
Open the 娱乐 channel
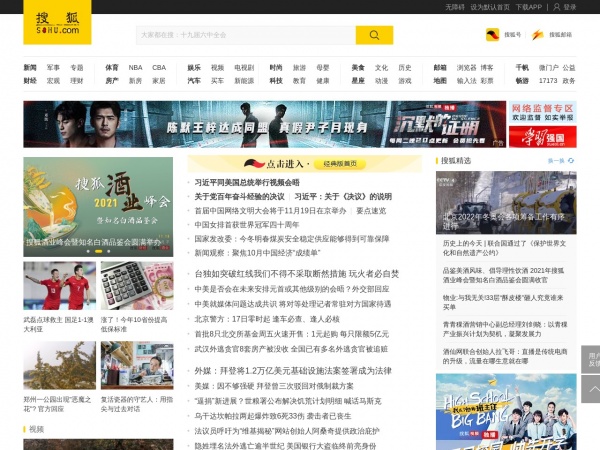[x=194, y=68]
